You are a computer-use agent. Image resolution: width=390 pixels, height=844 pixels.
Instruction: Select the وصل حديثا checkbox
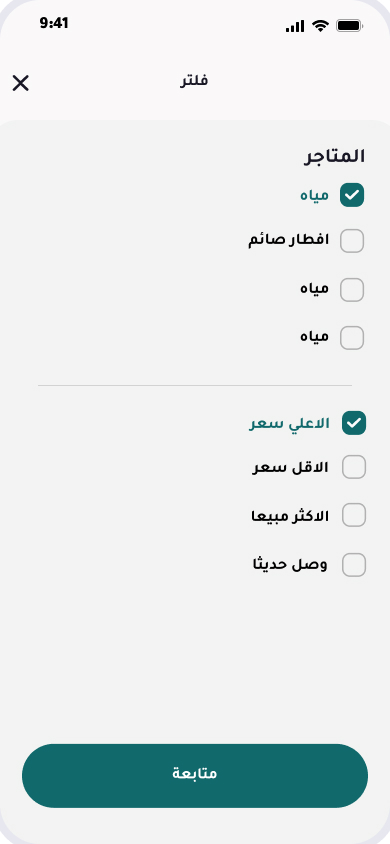coord(354,565)
